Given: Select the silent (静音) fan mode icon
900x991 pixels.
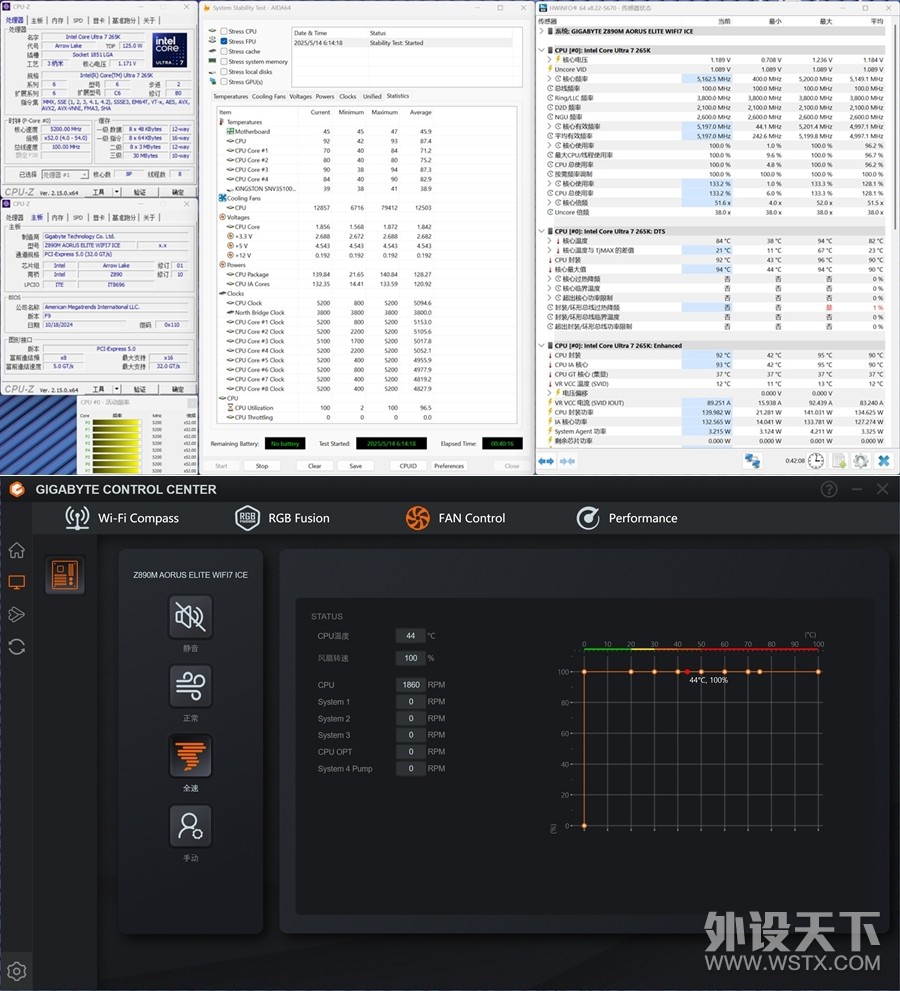Looking at the screenshot, I should pyautogui.click(x=190, y=618).
